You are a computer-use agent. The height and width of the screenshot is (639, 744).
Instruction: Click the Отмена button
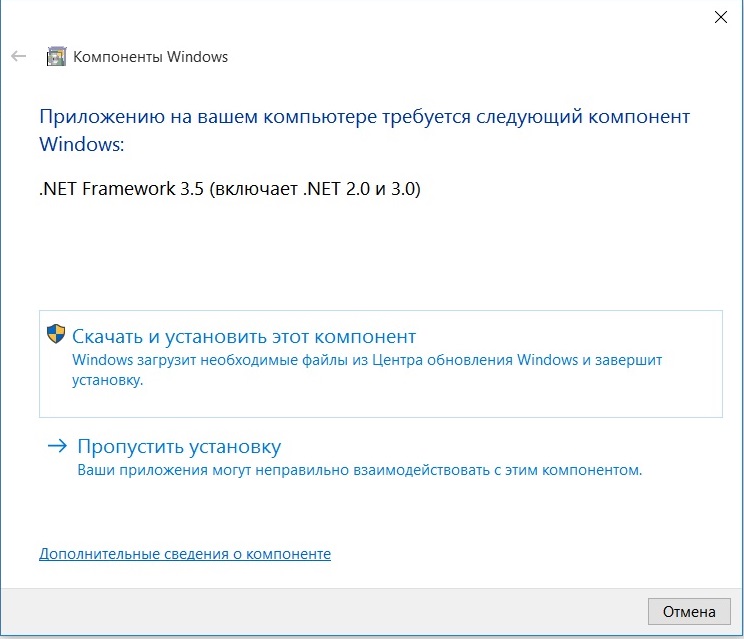689,611
